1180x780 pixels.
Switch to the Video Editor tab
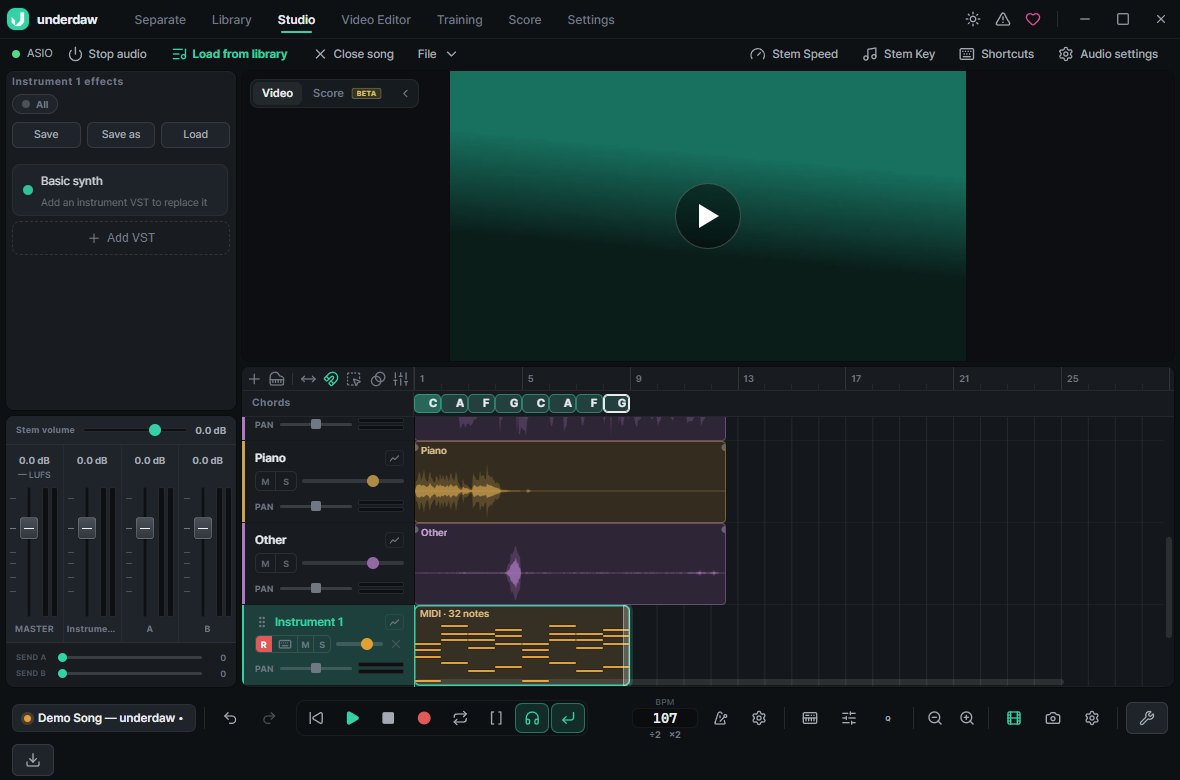(x=376, y=20)
